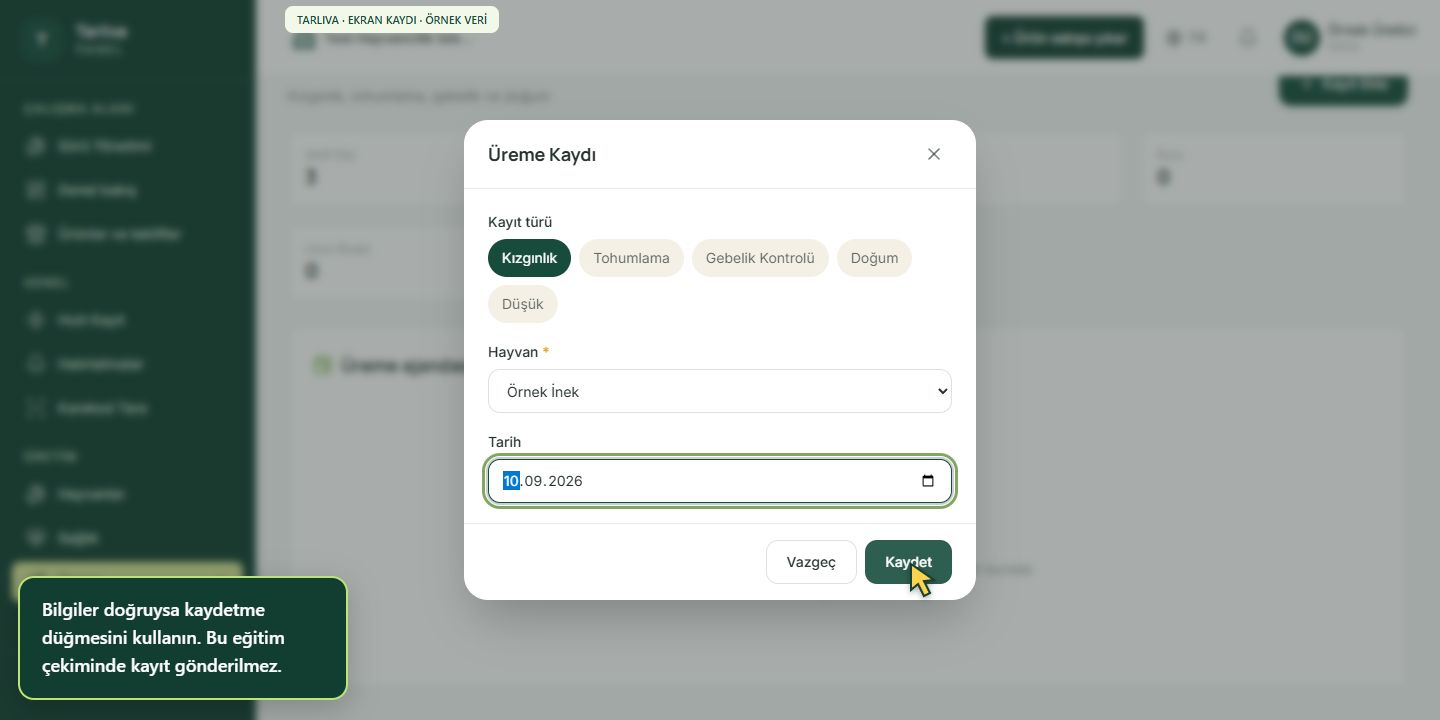Cancel with the Vazgeç button
Image resolution: width=1440 pixels, height=720 pixels.
pos(811,562)
